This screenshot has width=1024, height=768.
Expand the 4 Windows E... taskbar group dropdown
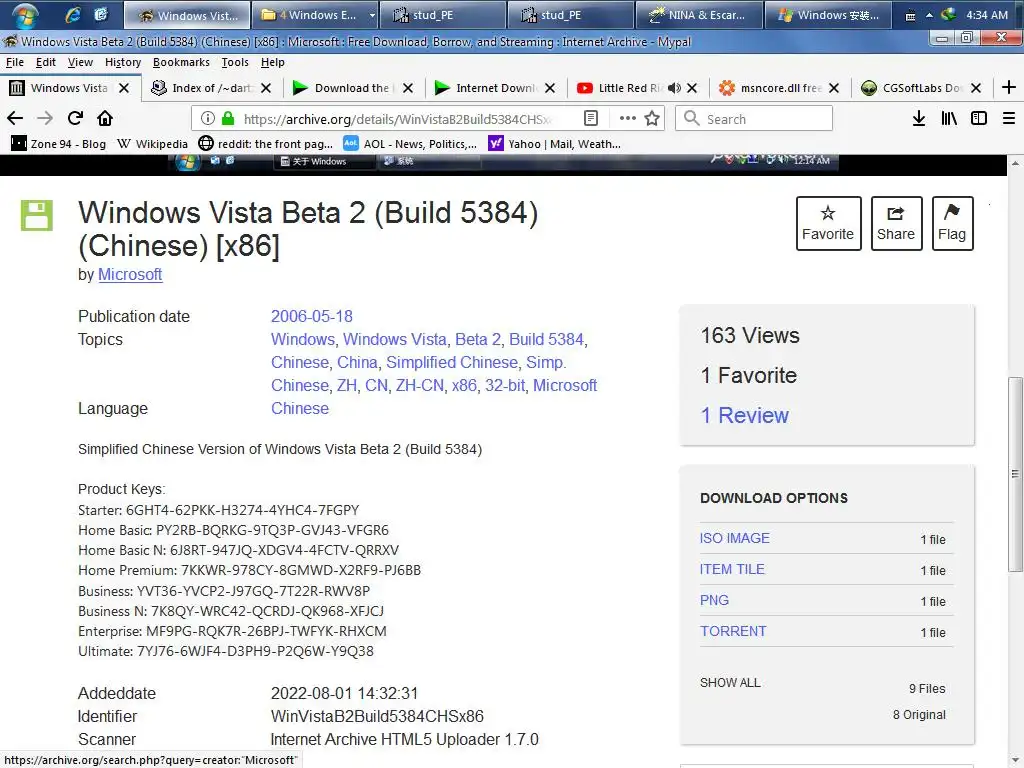tap(372, 15)
